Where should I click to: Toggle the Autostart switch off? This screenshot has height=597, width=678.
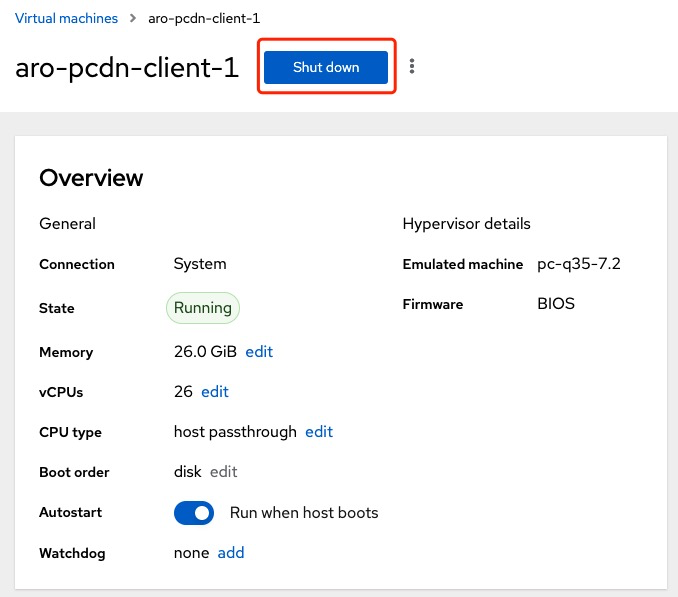194,513
